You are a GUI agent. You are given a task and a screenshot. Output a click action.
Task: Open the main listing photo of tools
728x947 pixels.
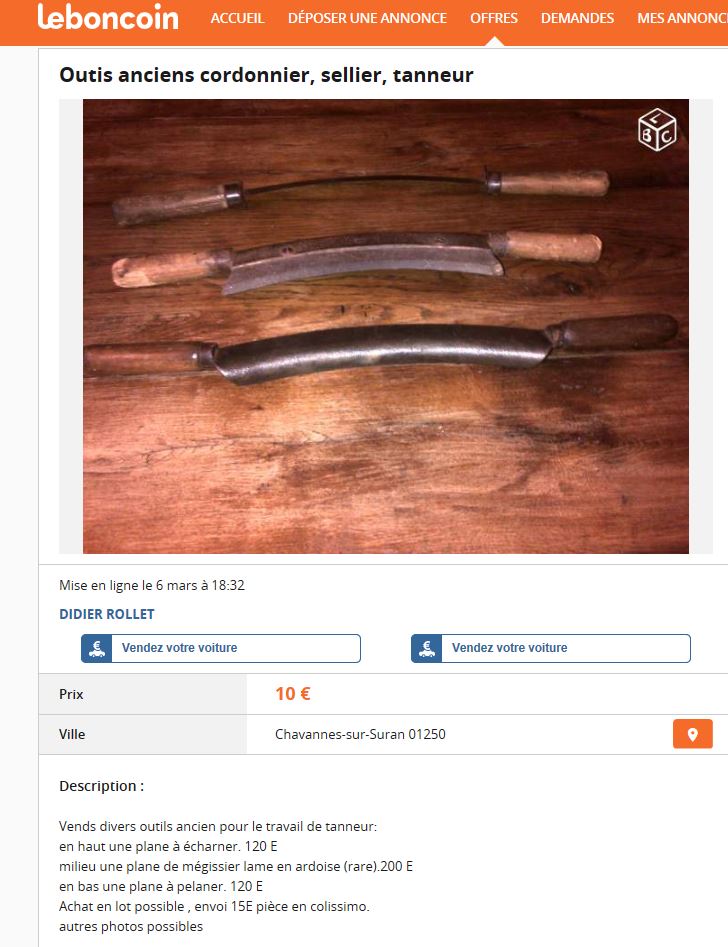[x=385, y=326]
